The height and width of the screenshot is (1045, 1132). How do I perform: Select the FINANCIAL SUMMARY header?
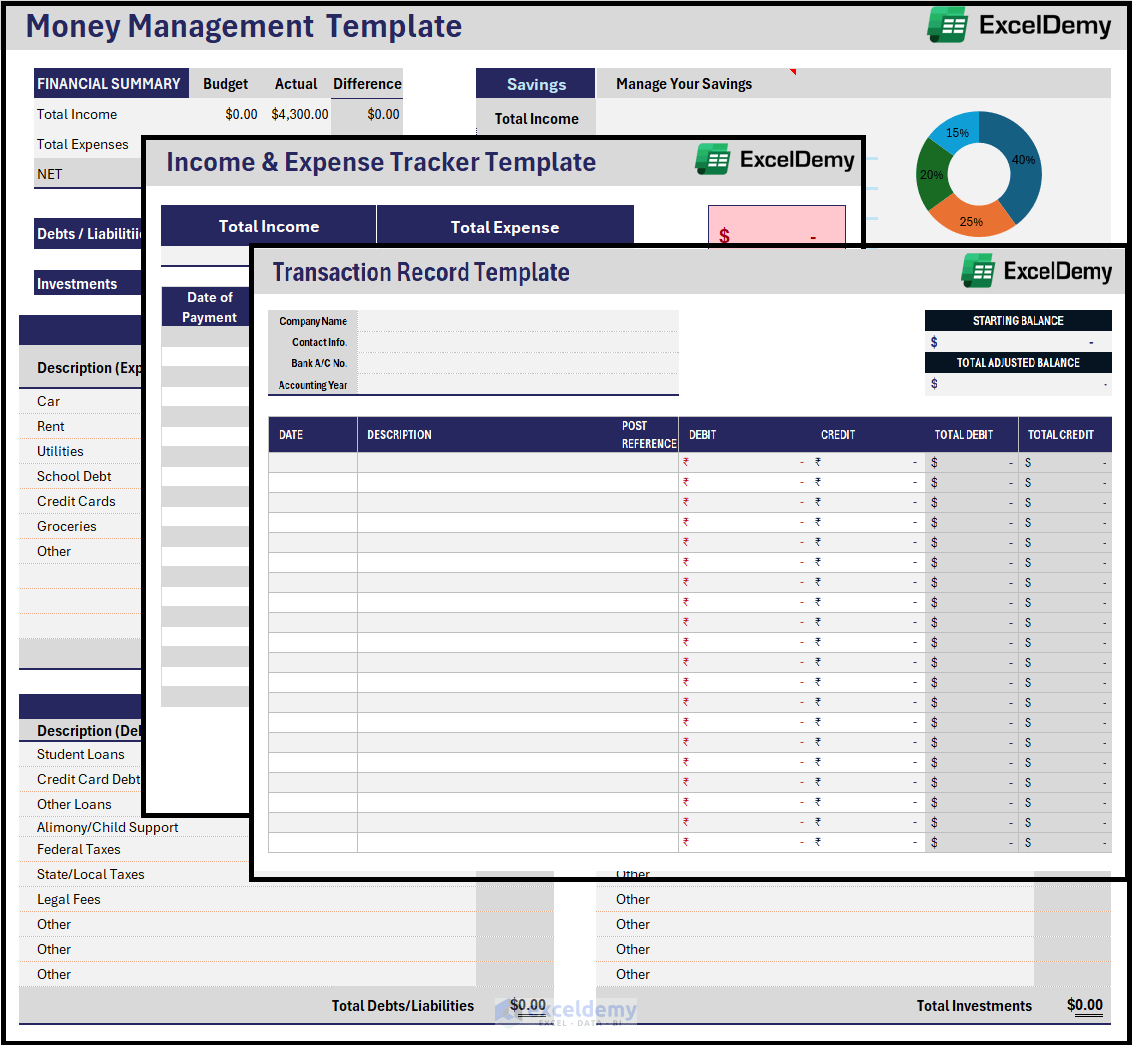(110, 83)
